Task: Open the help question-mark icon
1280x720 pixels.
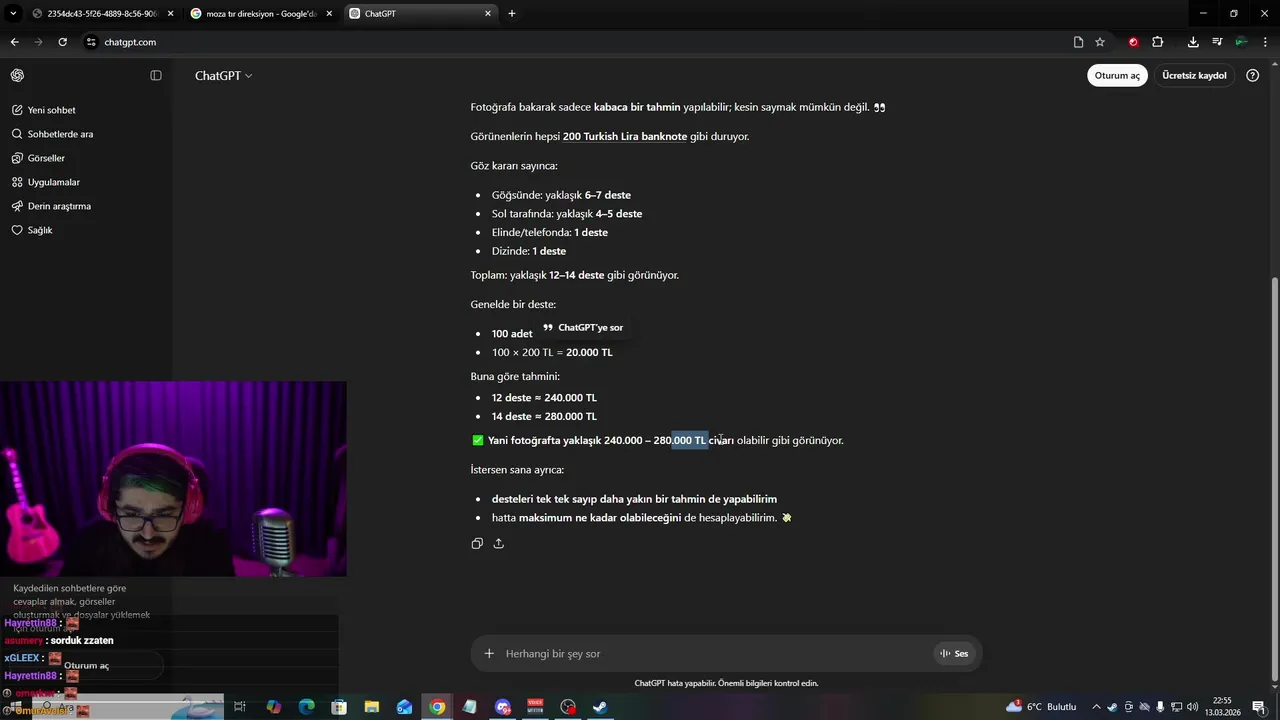Action: [x=1253, y=76]
